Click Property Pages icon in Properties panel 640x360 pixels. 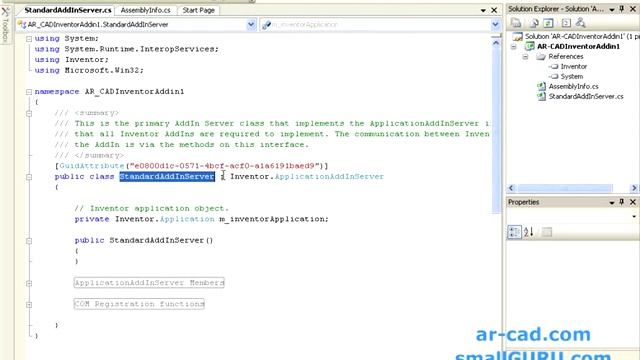pyautogui.click(x=547, y=232)
